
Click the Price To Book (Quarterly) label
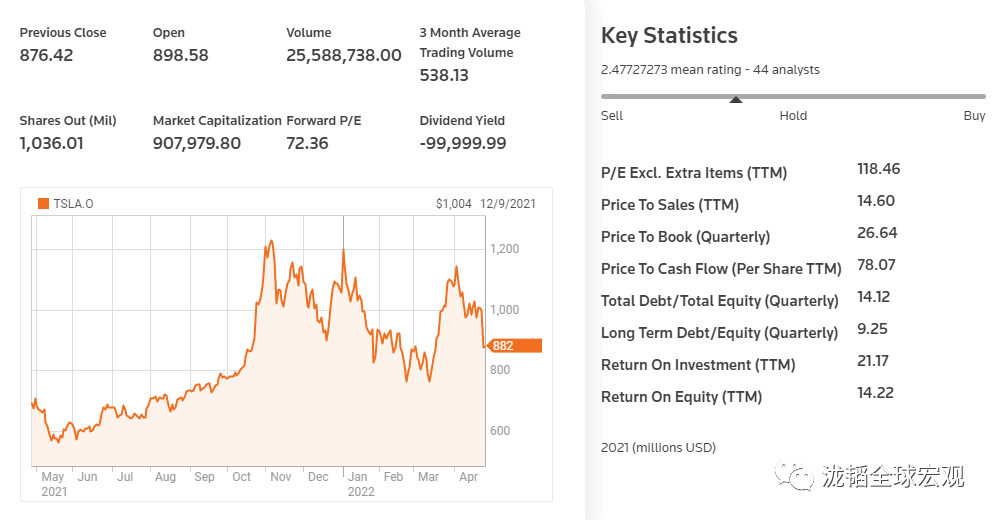685,237
